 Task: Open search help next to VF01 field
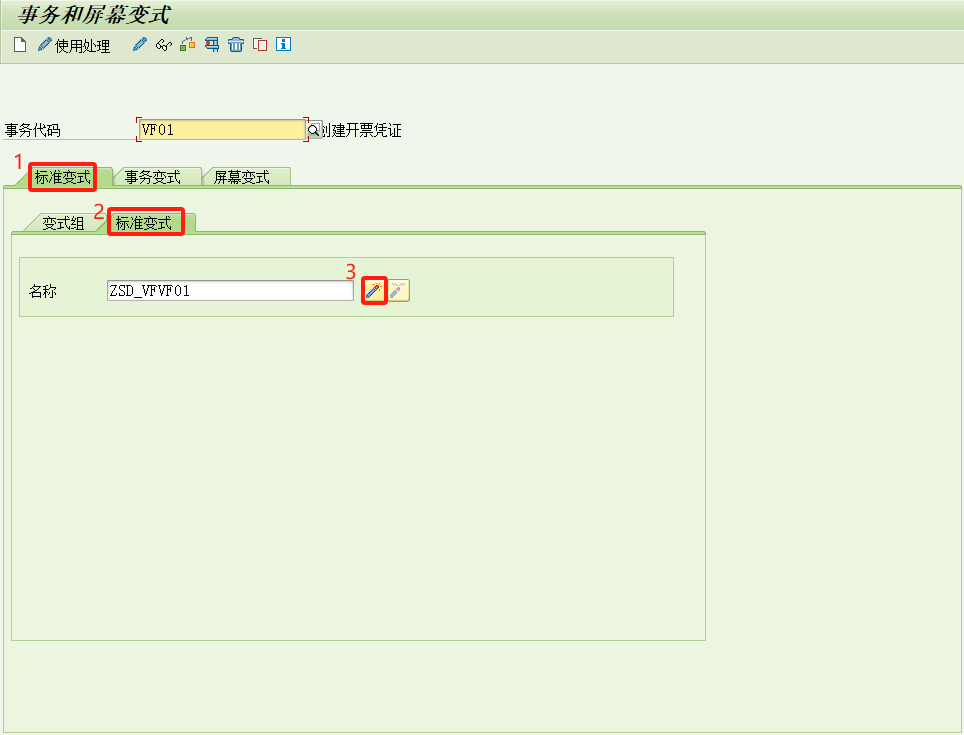tap(314, 130)
